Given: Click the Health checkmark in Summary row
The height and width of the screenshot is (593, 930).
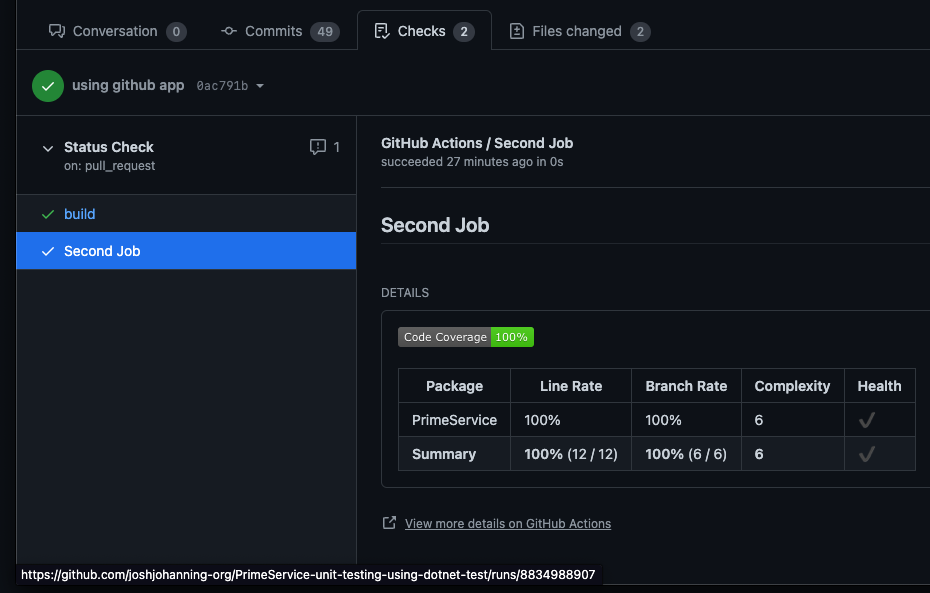Looking at the screenshot, I should (866, 454).
